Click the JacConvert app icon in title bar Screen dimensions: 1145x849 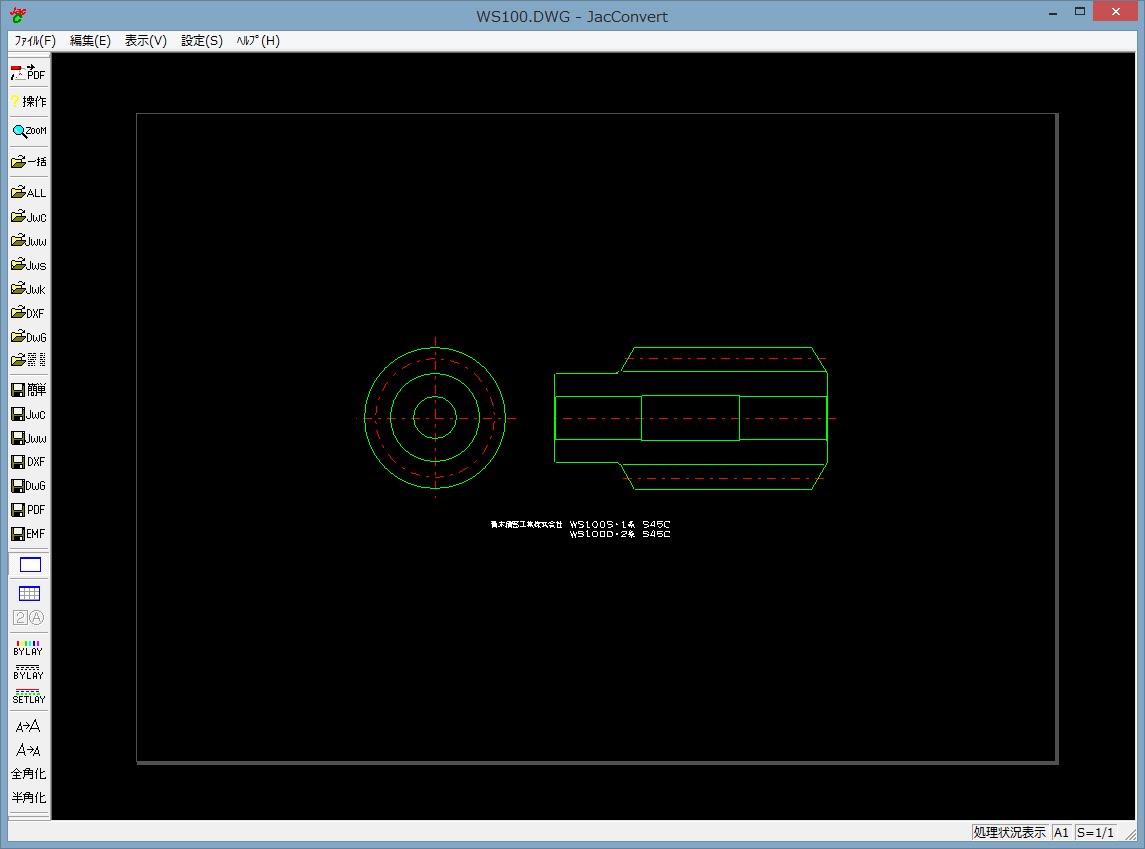[18, 15]
